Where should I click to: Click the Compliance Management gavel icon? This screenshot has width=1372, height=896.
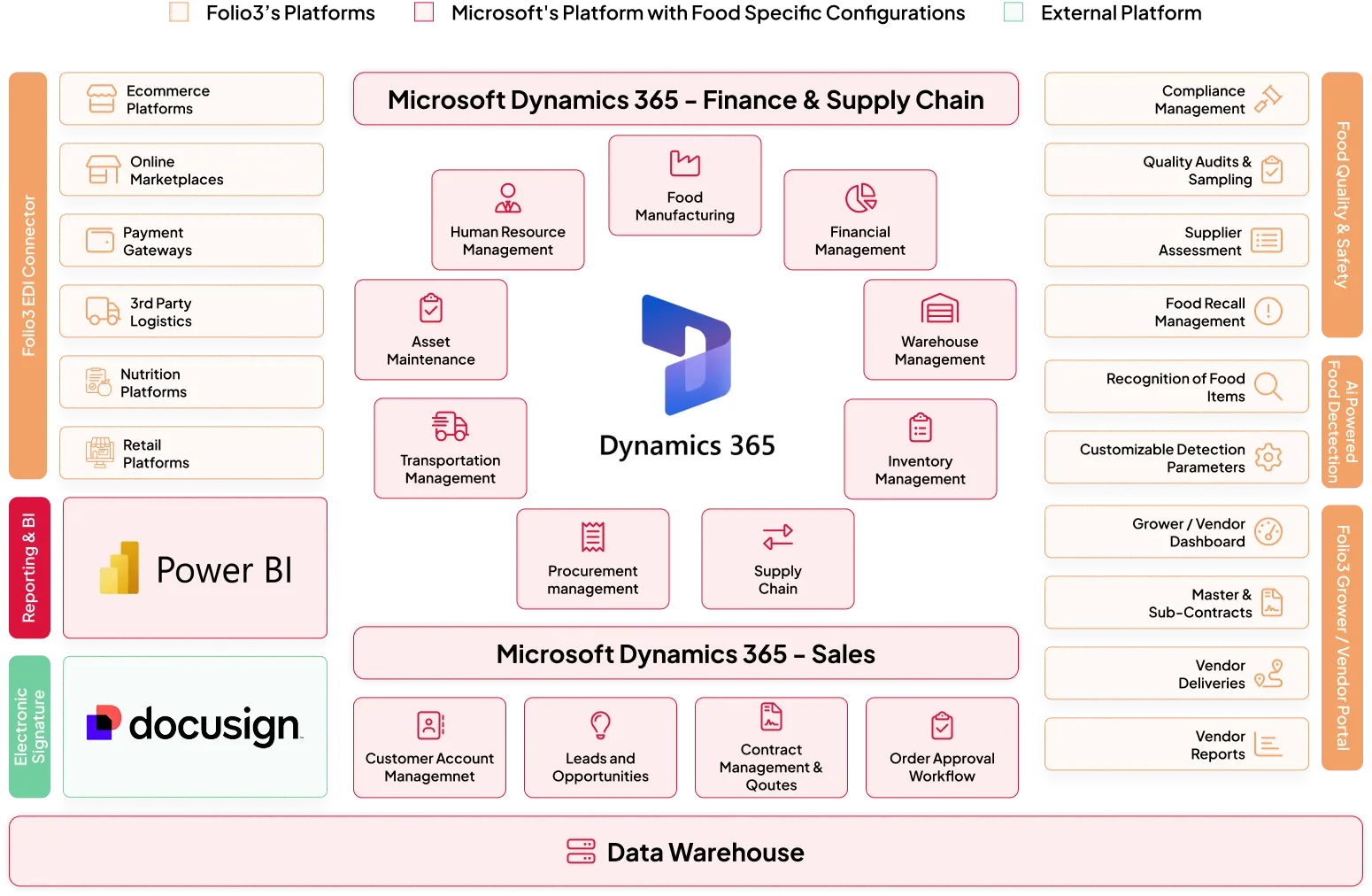point(1268,98)
